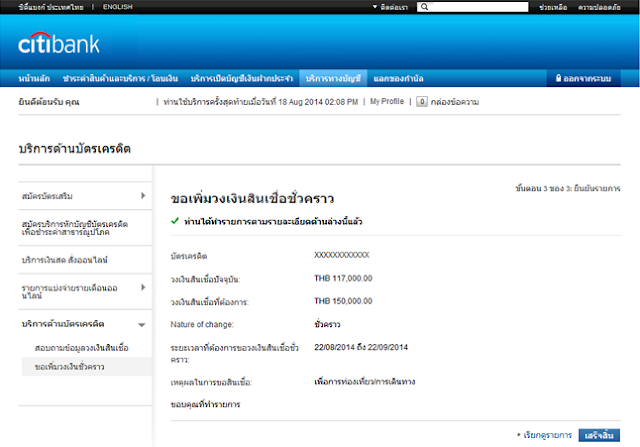Click the green confirmation checkmark
This screenshot has width=640, height=447.
click(175, 221)
